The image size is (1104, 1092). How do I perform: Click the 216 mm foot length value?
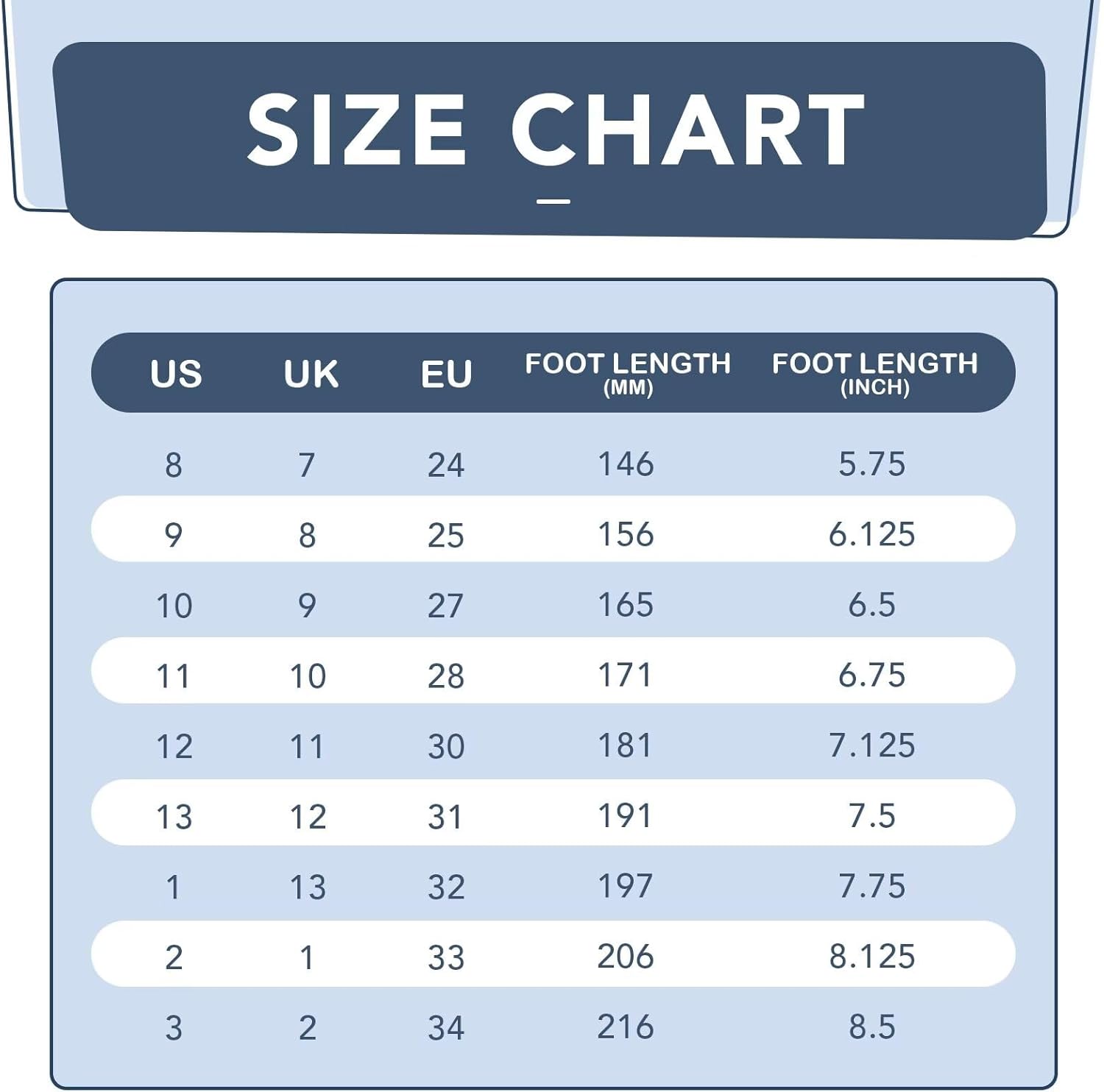[626, 1027]
